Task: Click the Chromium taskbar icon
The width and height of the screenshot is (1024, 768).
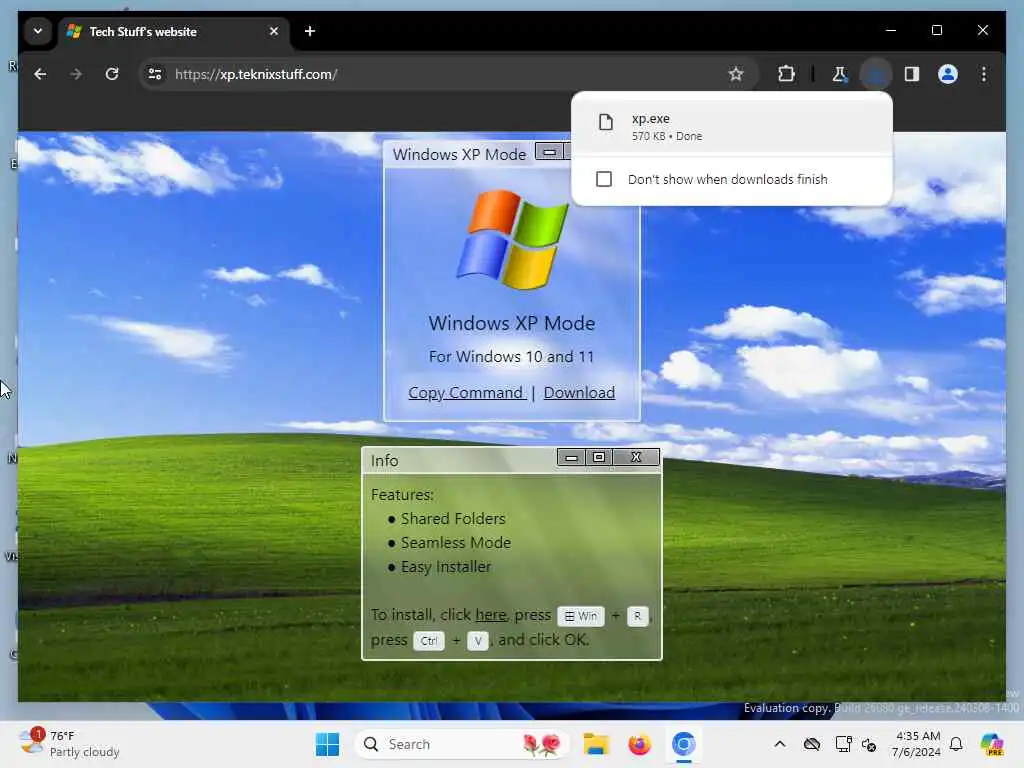Action: click(684, 744)
